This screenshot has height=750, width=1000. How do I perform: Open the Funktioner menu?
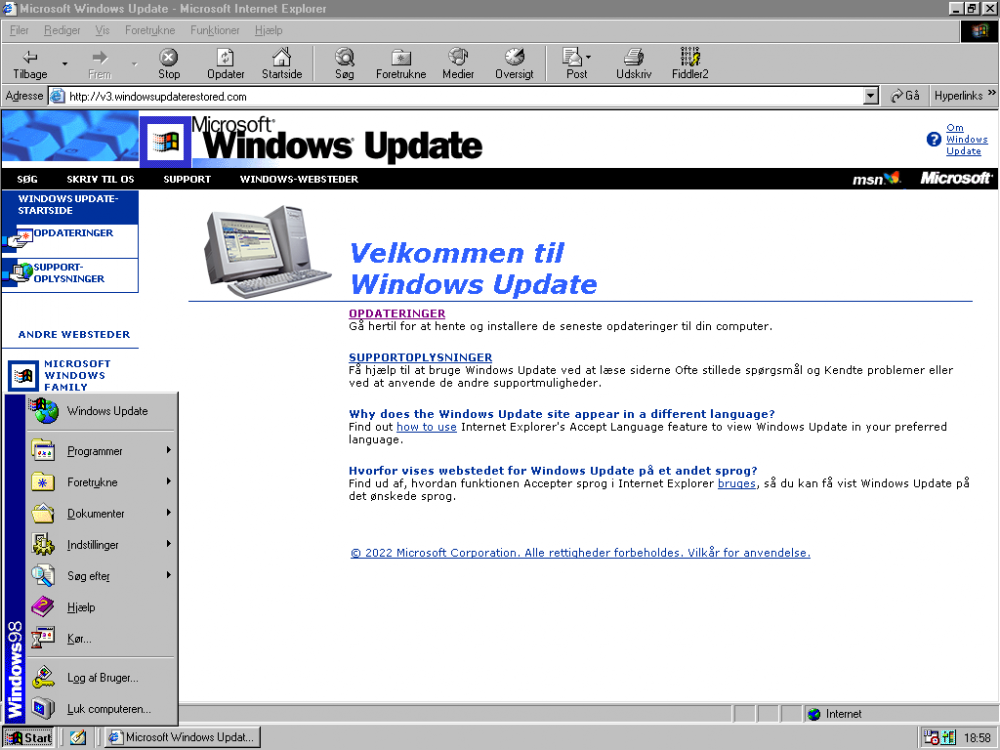tap(215, 30)
